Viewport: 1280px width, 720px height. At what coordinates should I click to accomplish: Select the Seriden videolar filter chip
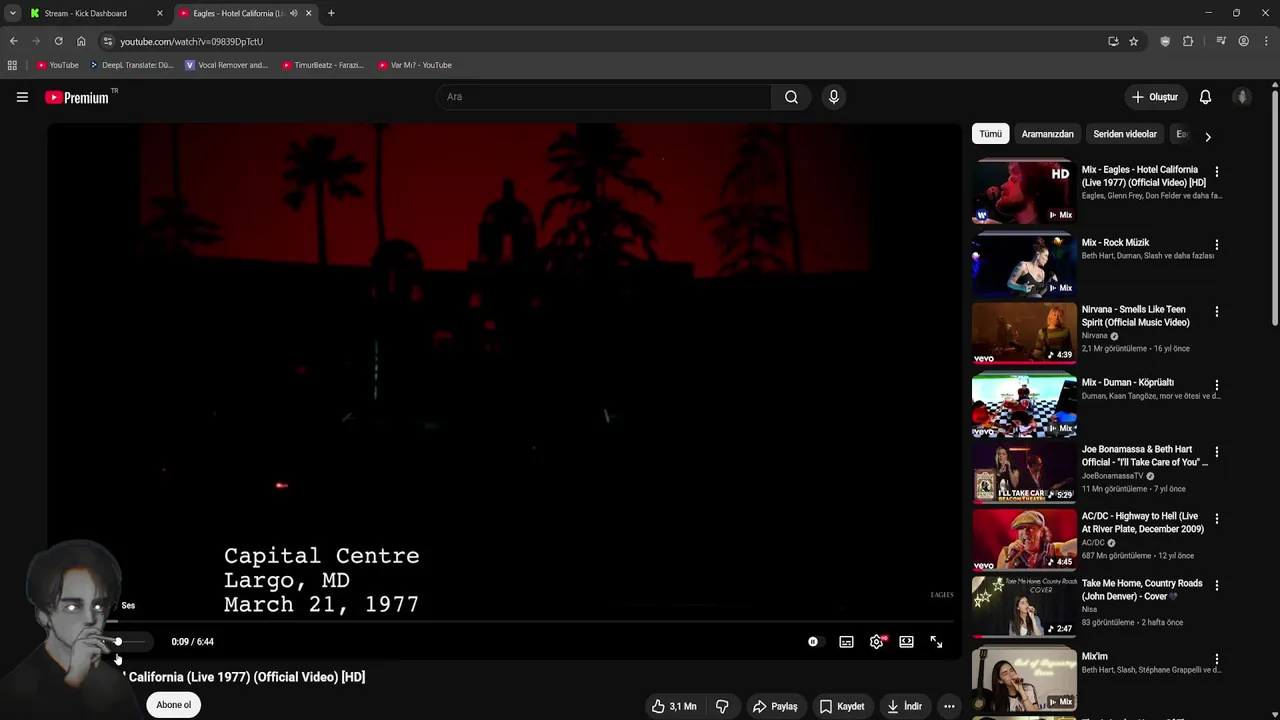coord(1124,134)
